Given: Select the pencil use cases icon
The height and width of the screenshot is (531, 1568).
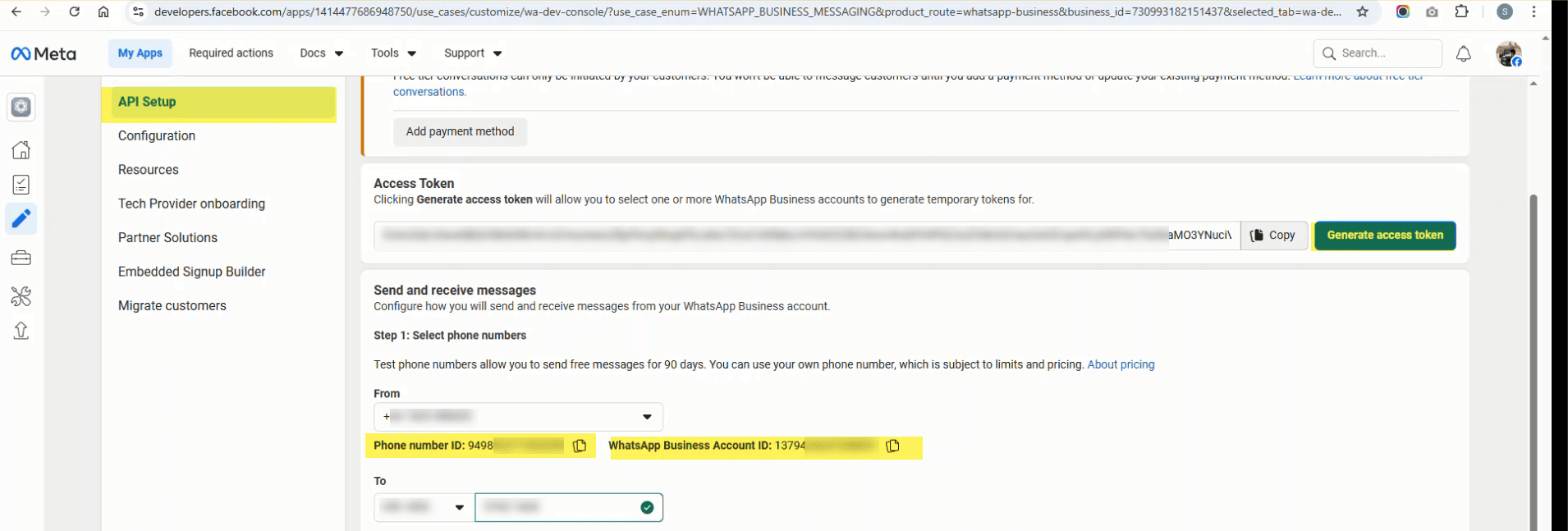Looking at the screenshot, I should (21, 219).
